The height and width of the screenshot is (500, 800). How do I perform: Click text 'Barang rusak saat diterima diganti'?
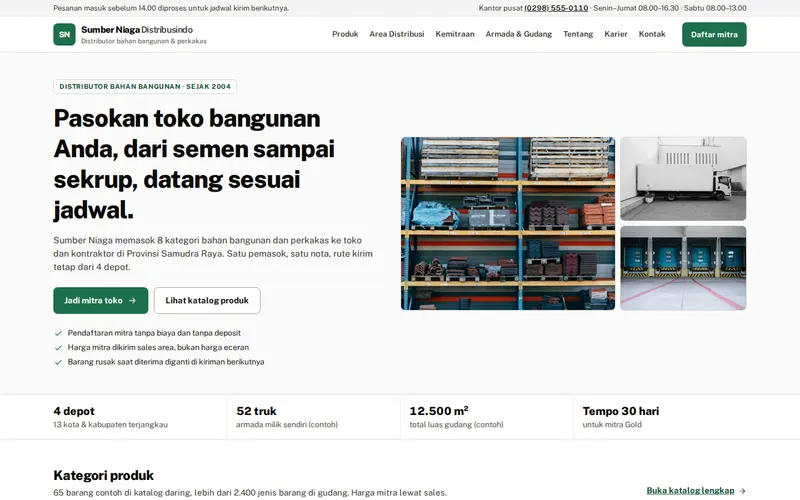(129, 362)
